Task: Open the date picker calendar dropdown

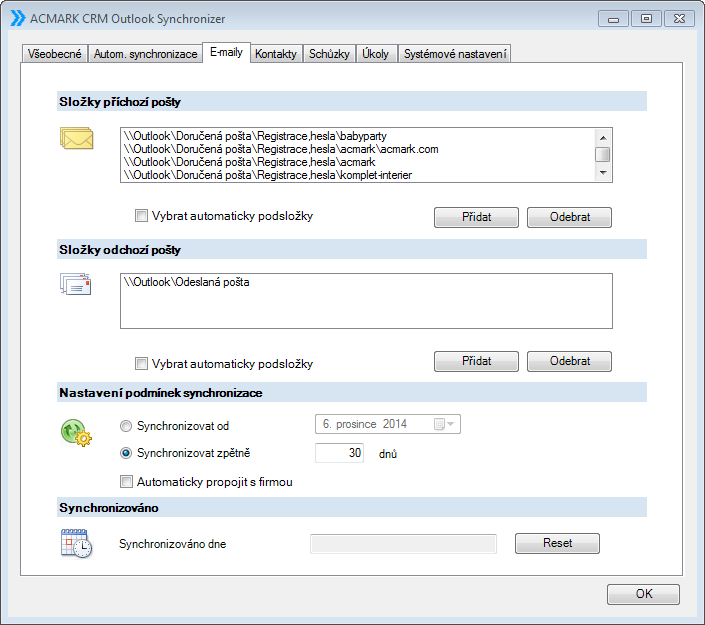Action: click(444, 424)
